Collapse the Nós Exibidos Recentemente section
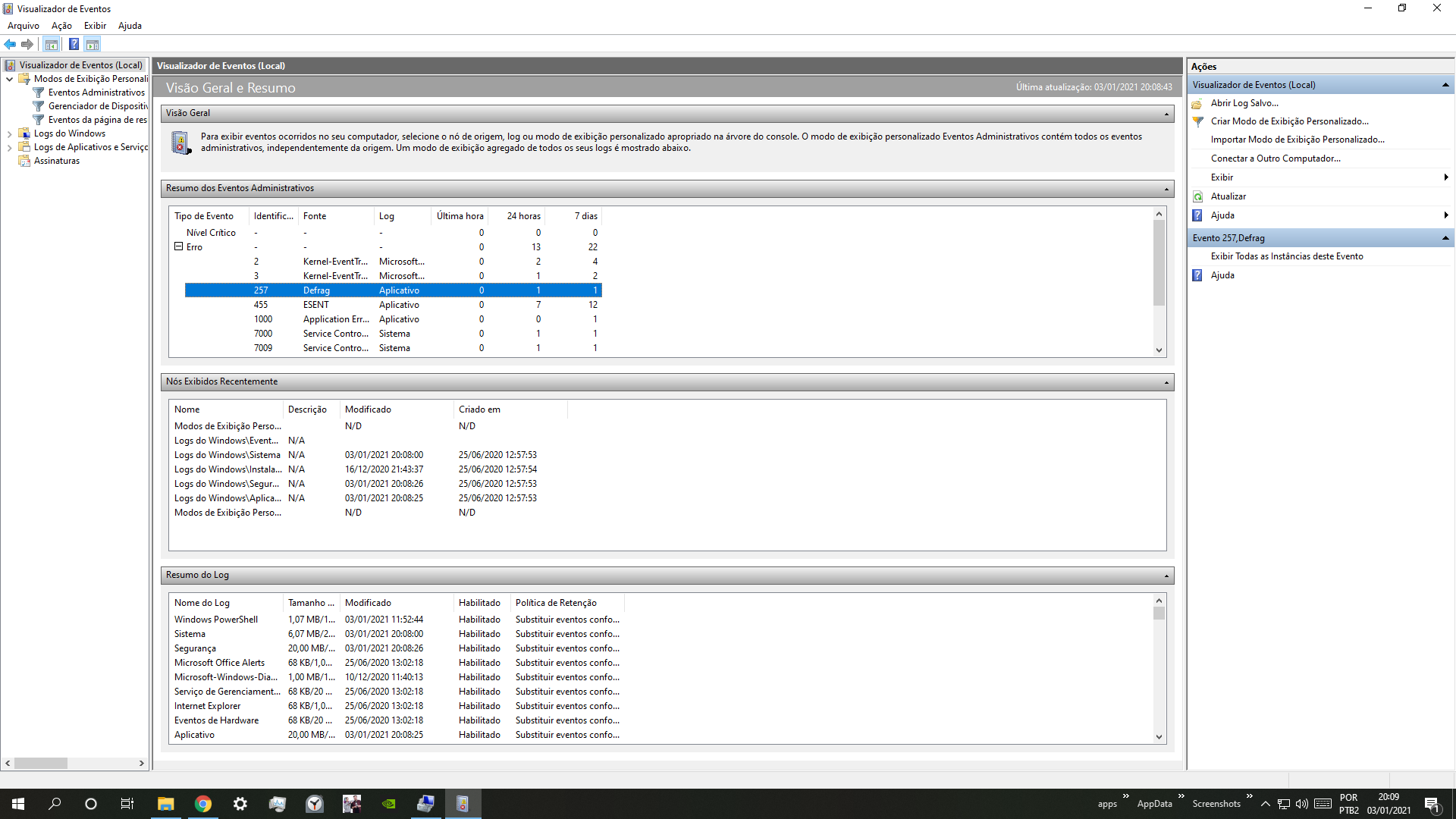 (1166, 382)
